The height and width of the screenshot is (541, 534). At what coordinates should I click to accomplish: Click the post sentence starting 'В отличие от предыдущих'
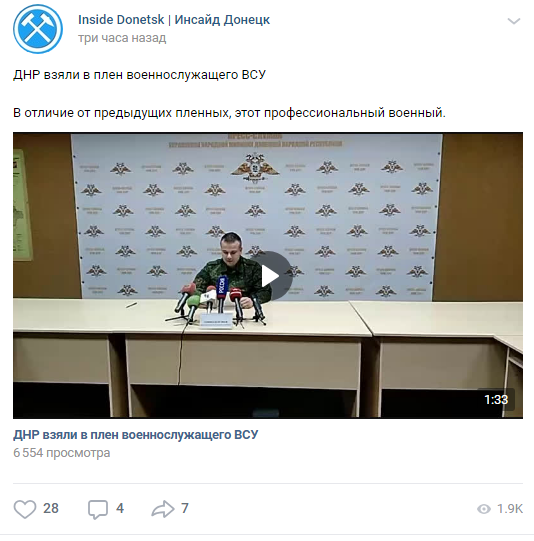click(x=229, y=113)
